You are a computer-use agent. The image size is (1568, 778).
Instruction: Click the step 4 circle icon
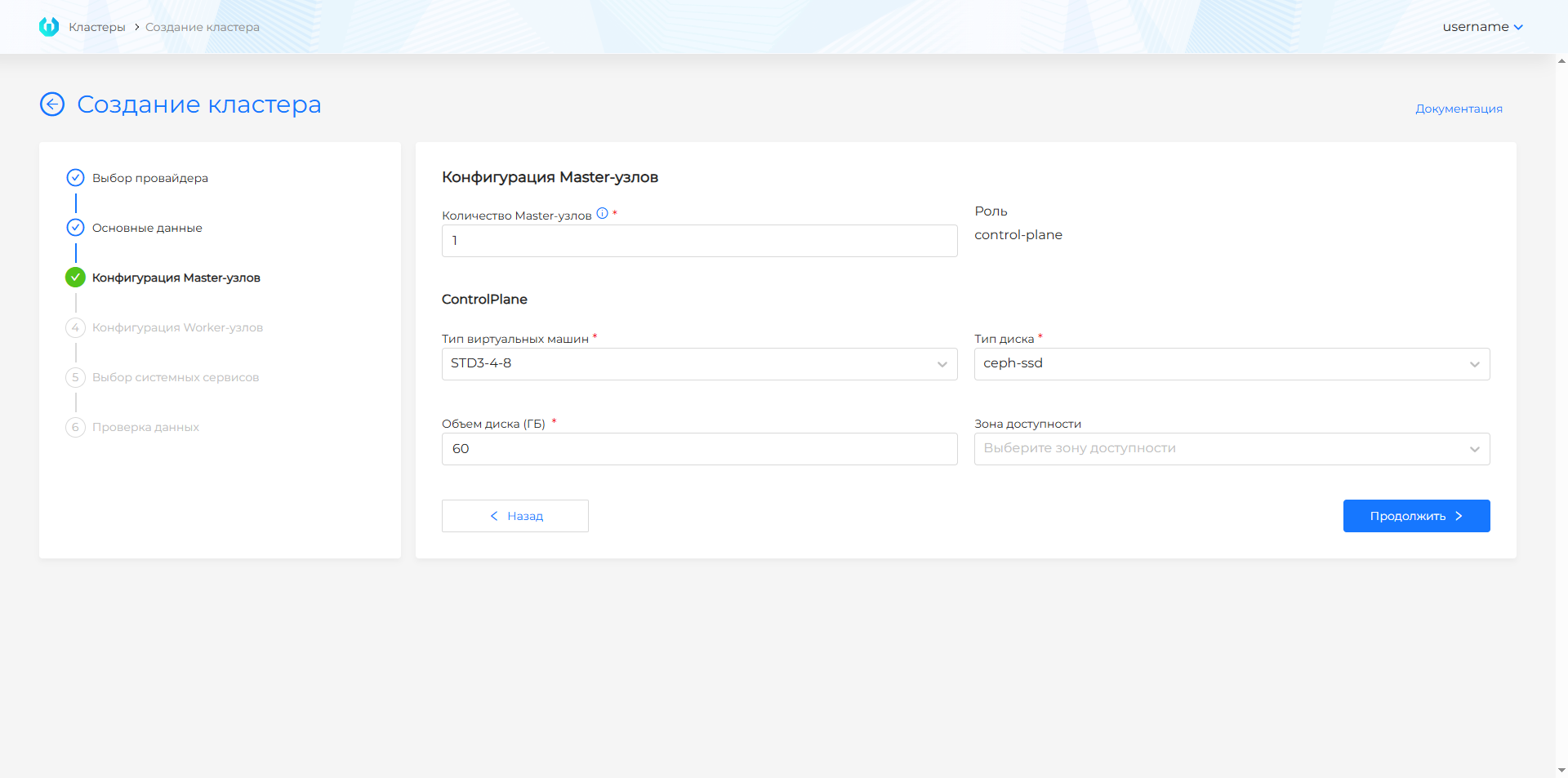(75, 327)
